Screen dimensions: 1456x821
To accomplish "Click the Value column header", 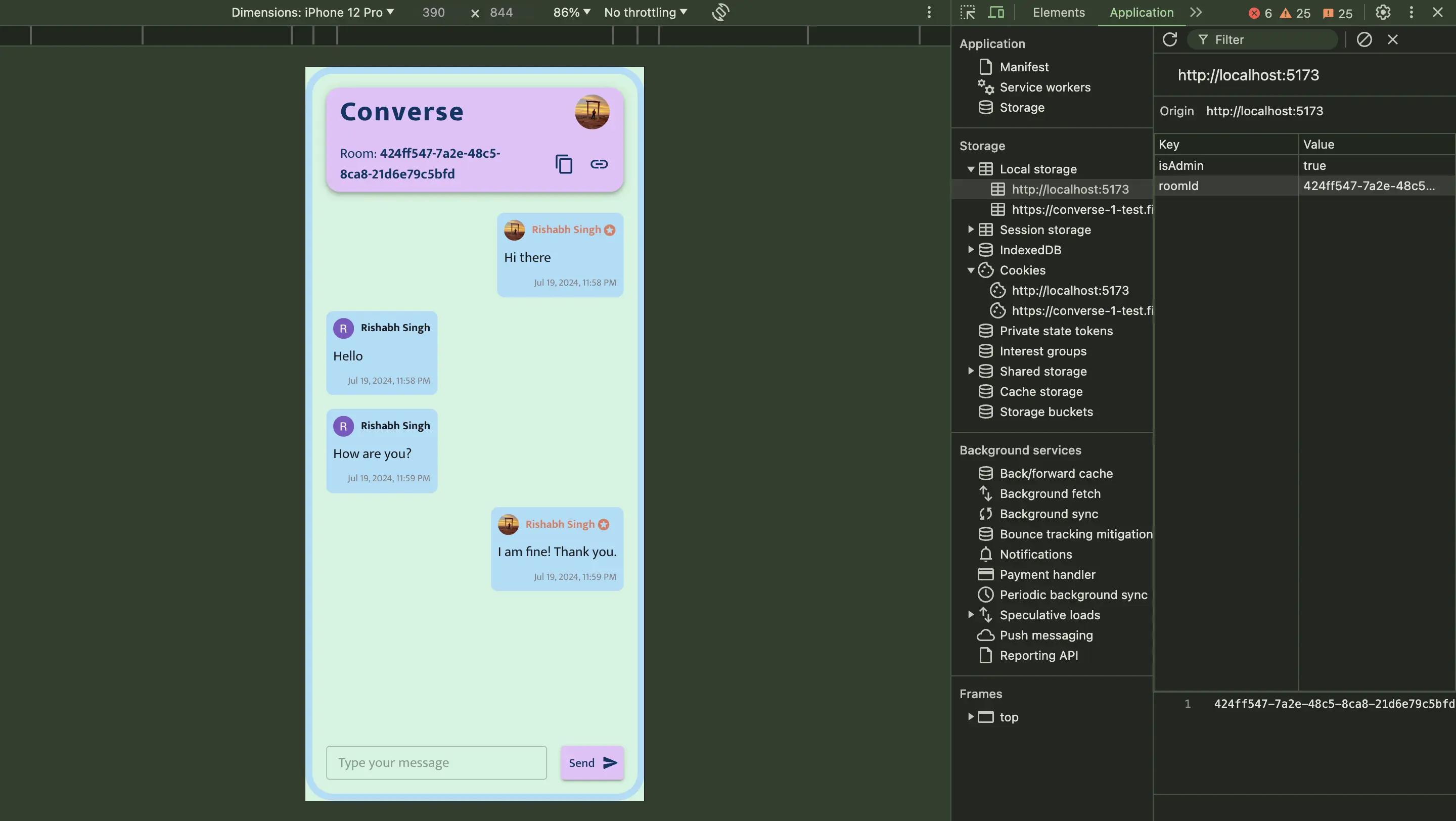I will click(1377, 144).
